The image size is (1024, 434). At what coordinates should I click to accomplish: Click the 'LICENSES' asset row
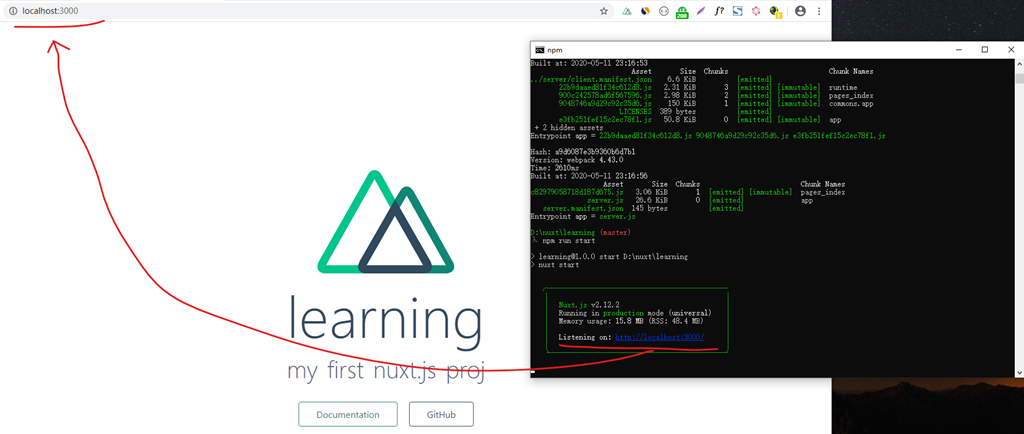click(x=696, y=112)
